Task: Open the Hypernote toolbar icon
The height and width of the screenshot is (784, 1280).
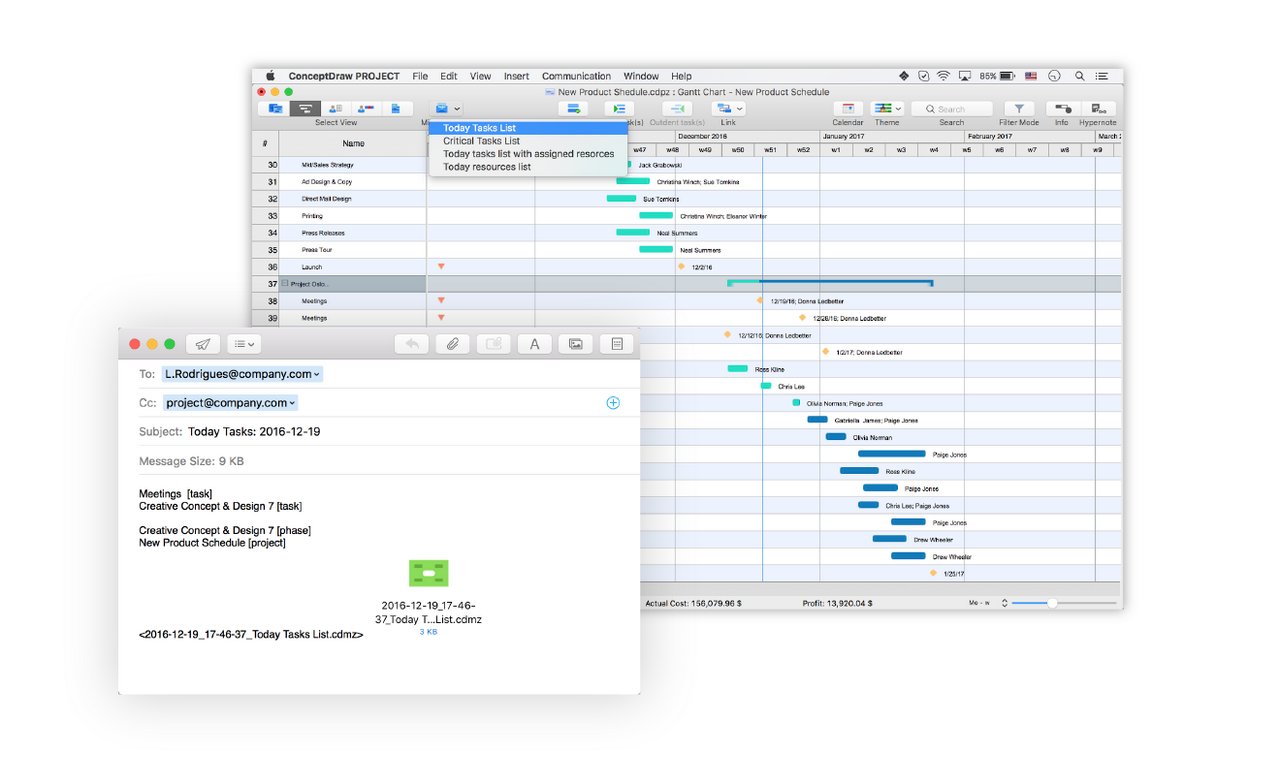Action: tap(1098, 109)
